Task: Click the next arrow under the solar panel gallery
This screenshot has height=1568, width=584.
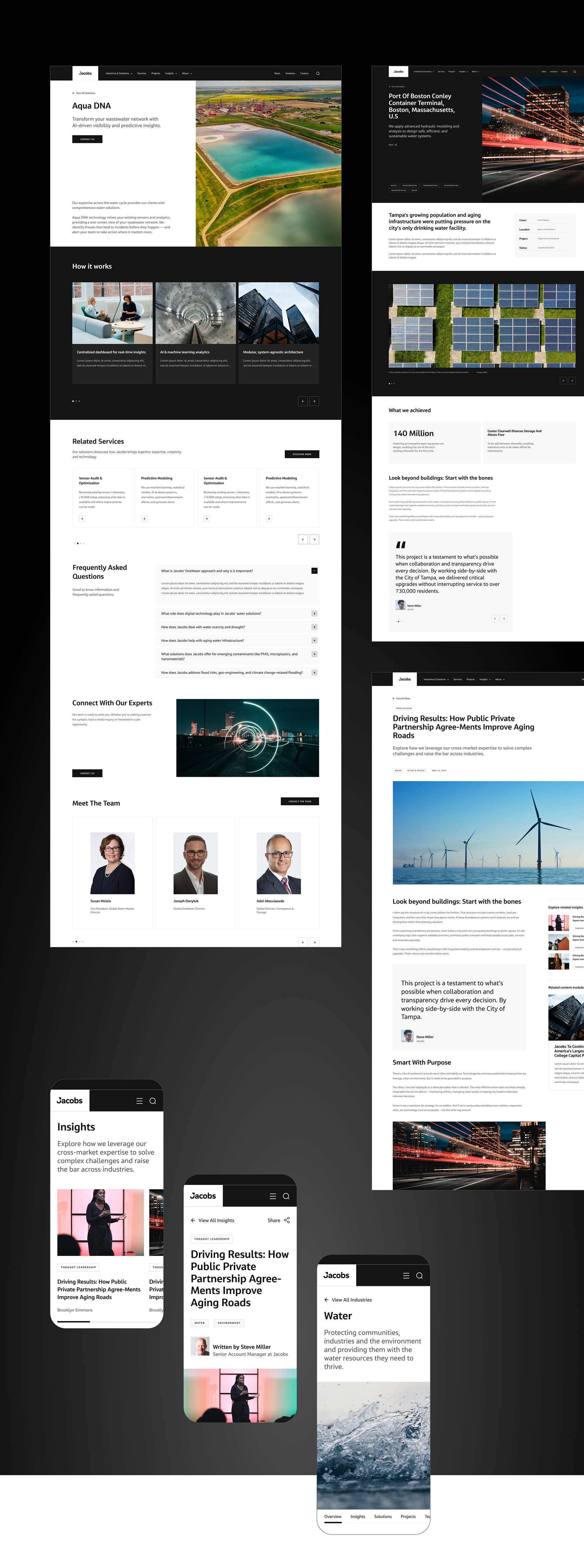Action: [572, 381]
